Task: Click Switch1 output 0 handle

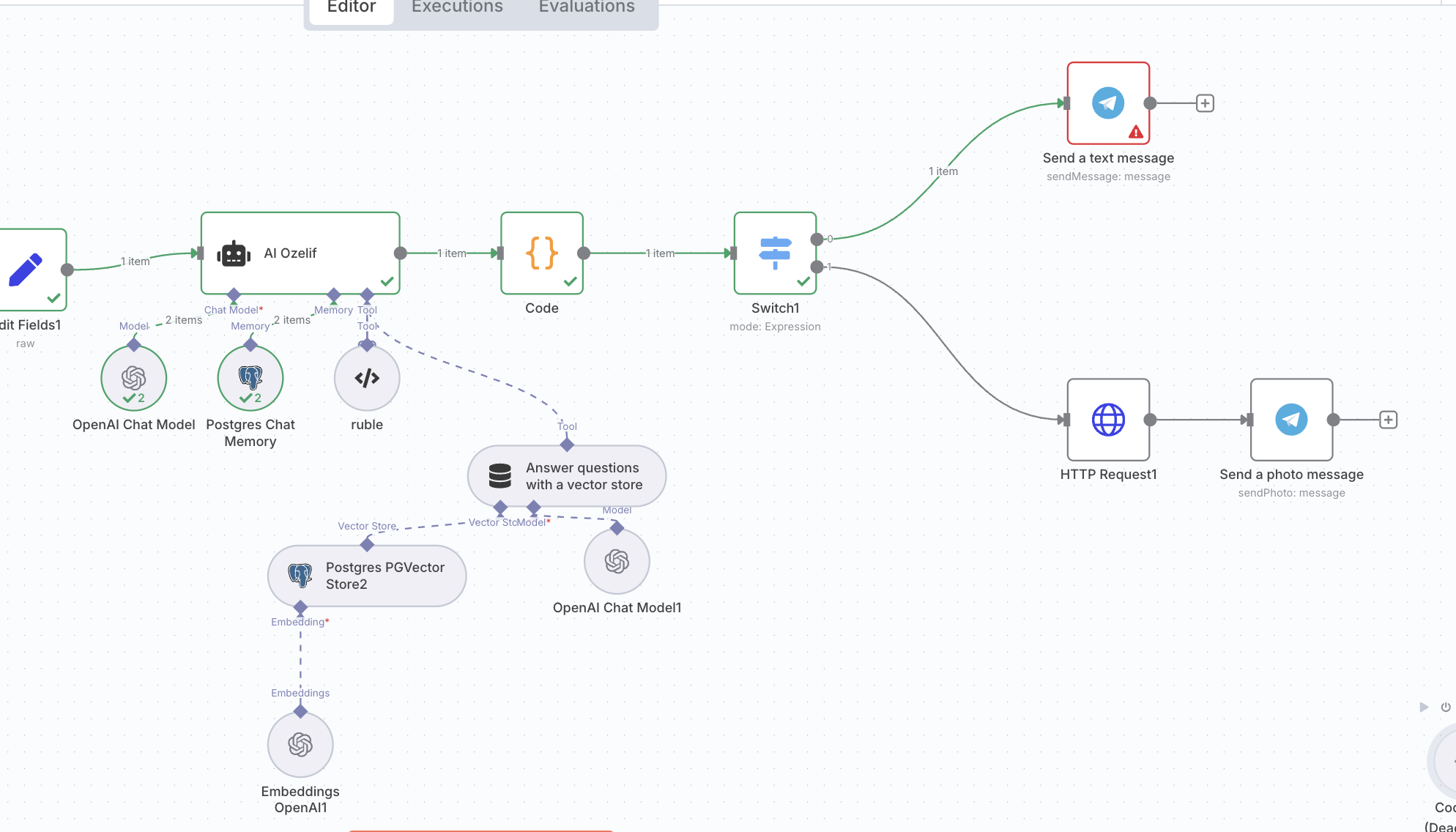Action: [x=817, y=239]
